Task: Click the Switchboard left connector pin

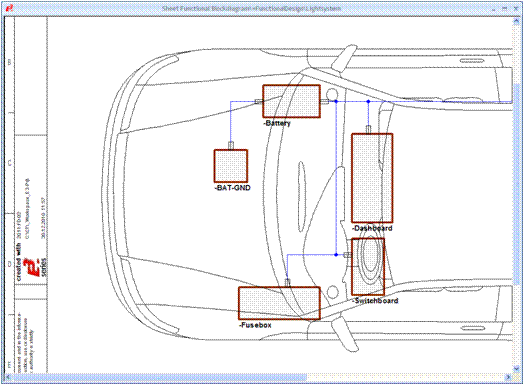Action: (x=348, y=255)
